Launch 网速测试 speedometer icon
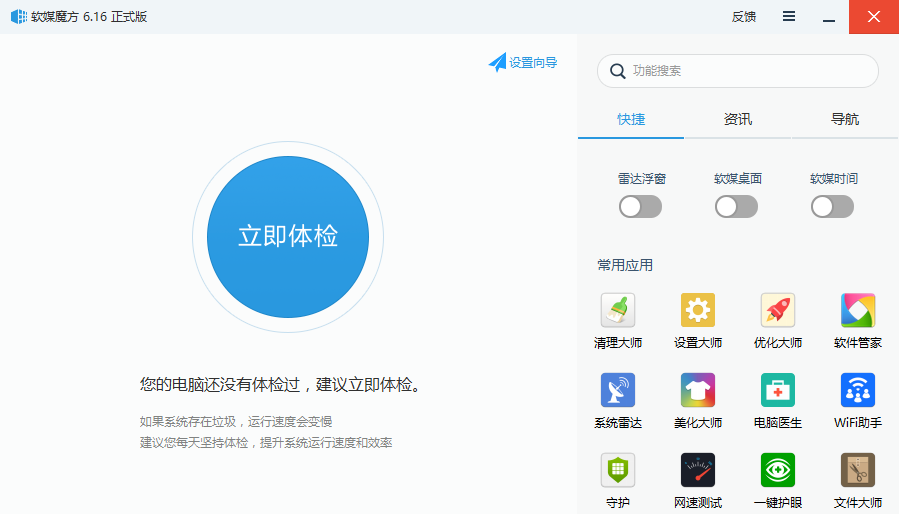The height and width of the screenshot is (514, 899). [698, 470]
